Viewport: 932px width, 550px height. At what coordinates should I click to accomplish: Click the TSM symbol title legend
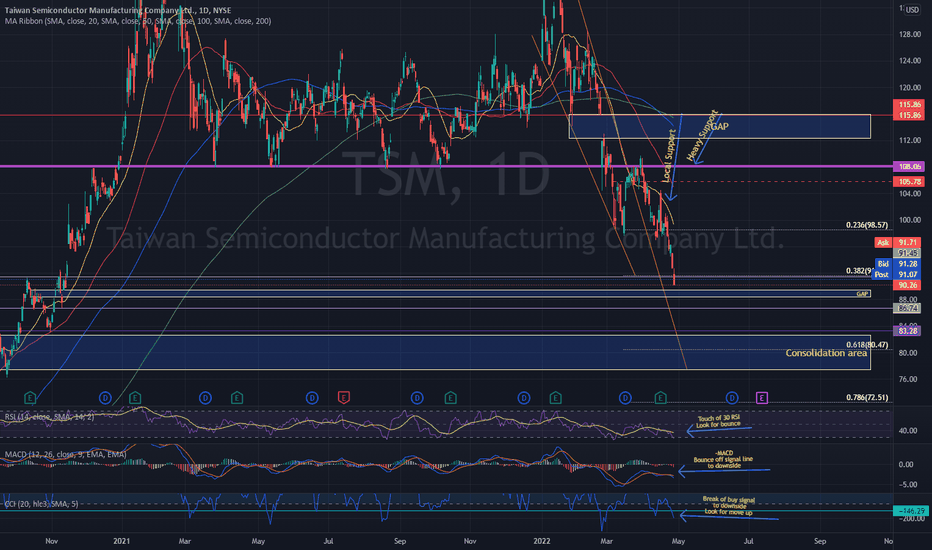(x=118, y=10)
